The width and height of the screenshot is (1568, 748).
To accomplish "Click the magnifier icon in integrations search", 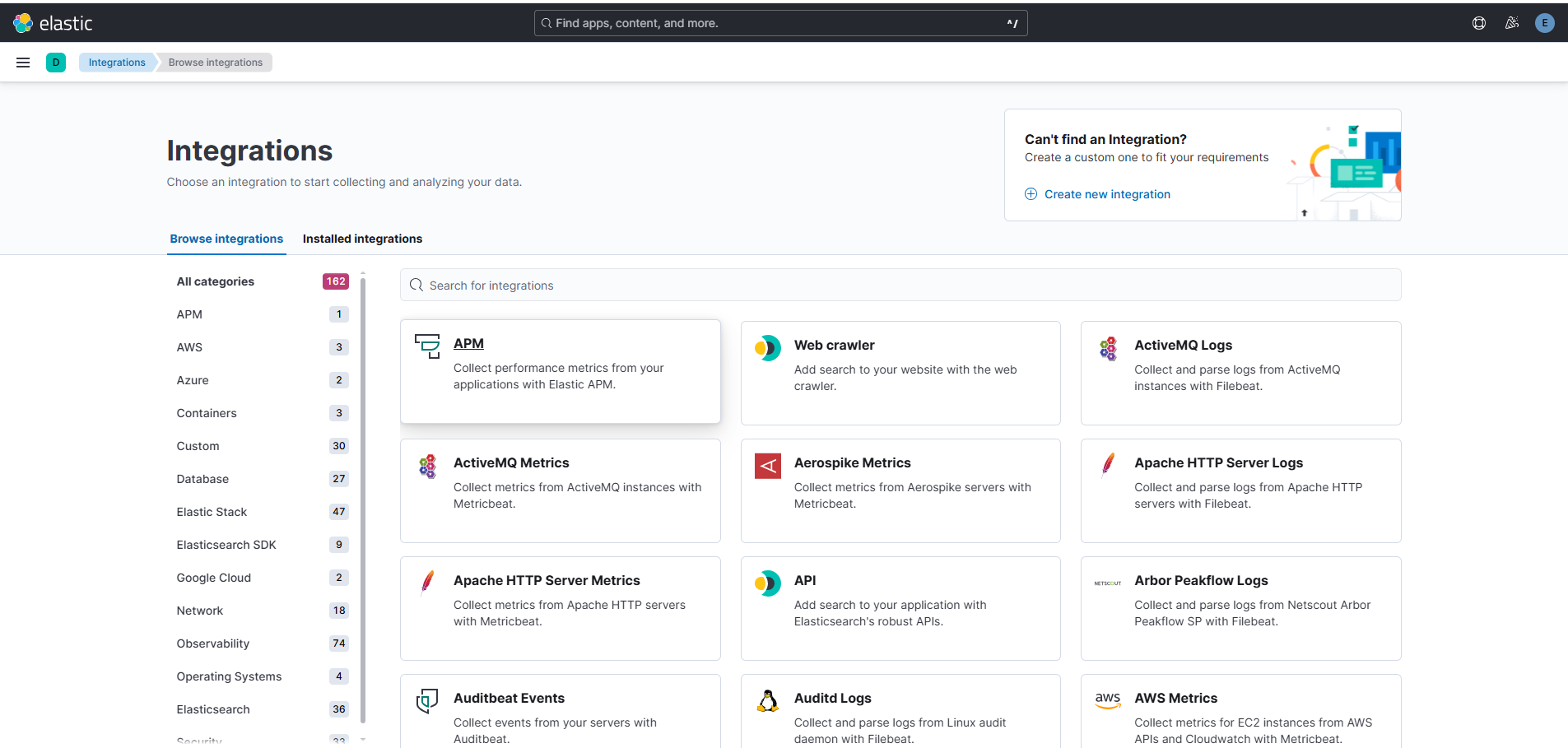I will 416,286.
